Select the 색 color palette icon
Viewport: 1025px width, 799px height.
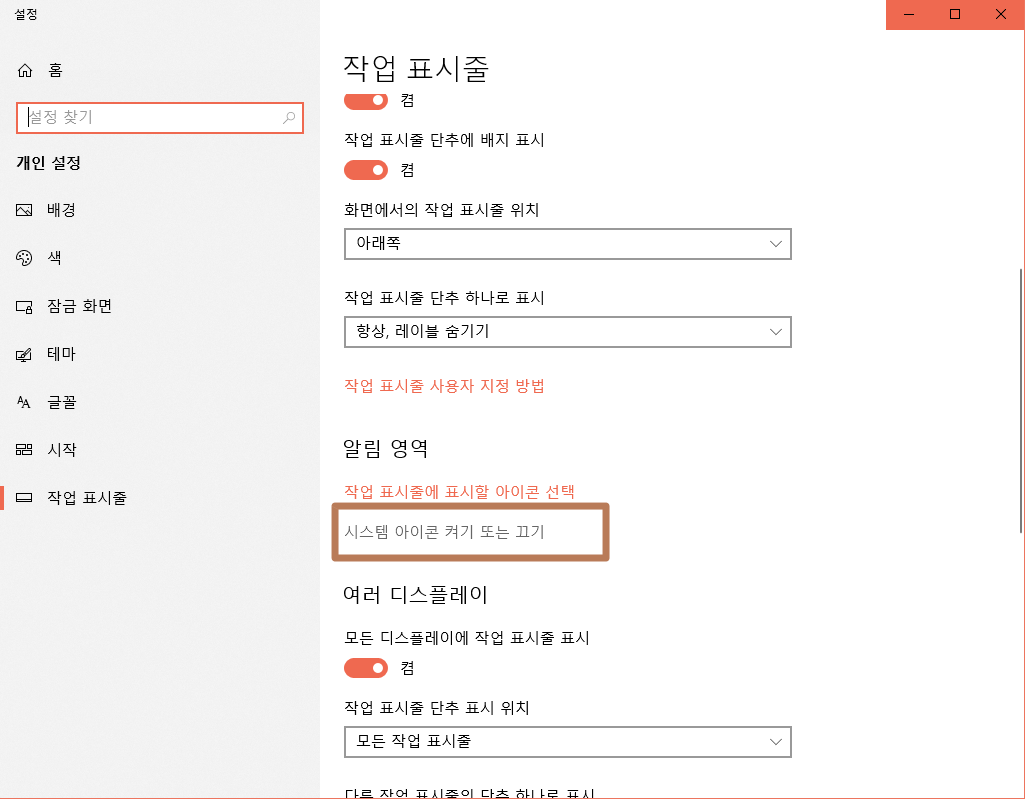(x=24, y=258)
